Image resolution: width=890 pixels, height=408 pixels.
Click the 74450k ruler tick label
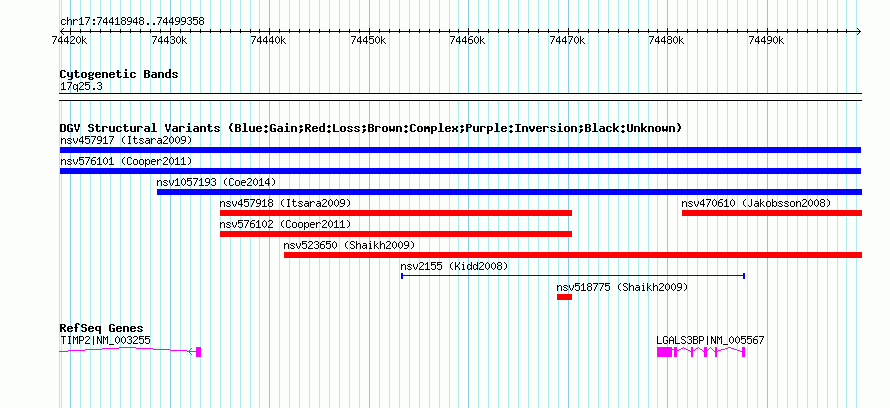[369, 40]
